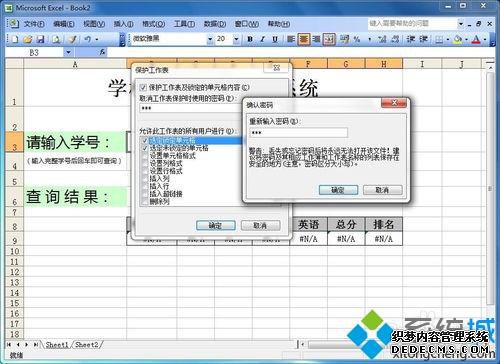
Task: Click the Open file toolbar icon
Action: (28, 39)
